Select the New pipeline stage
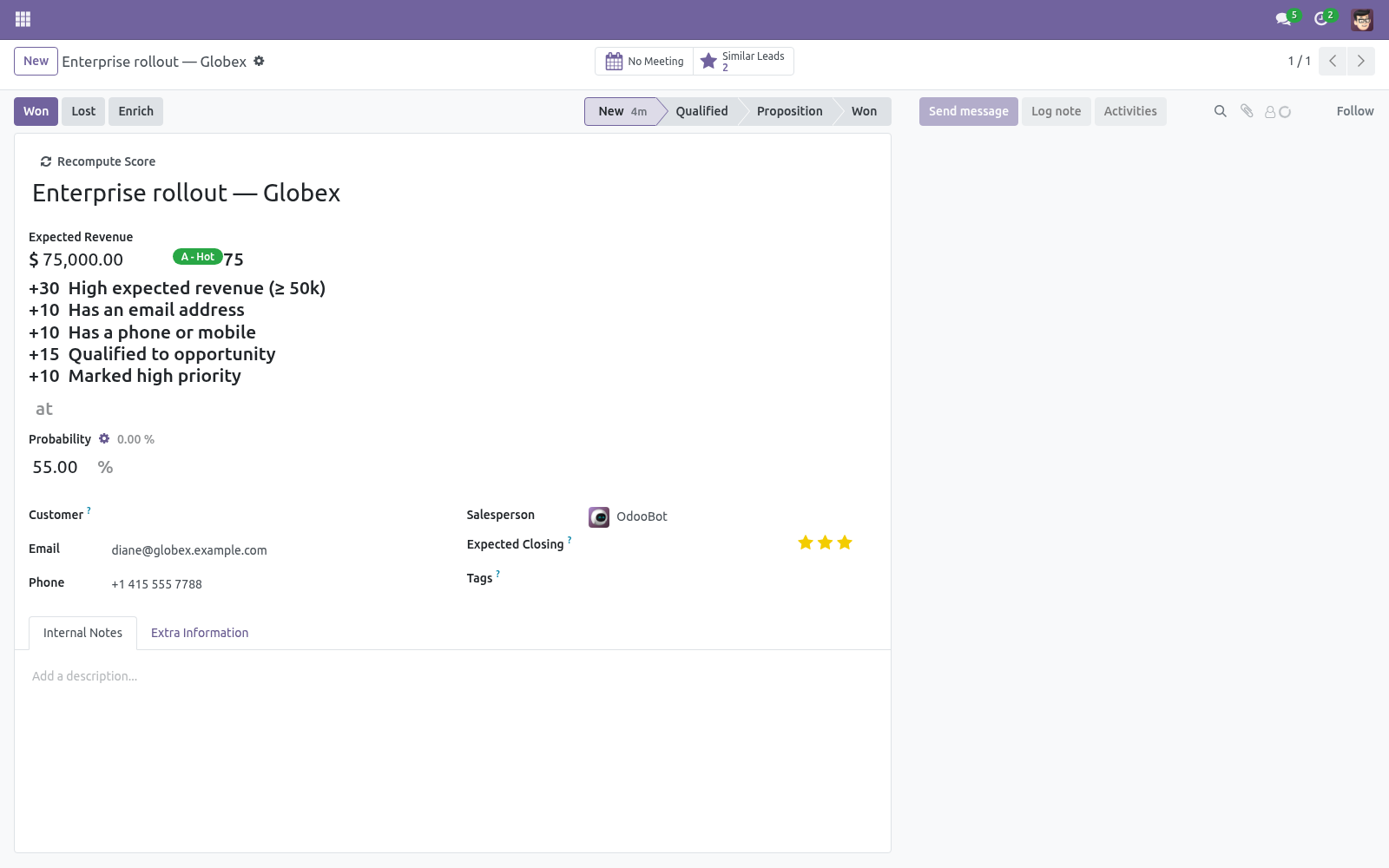The height and width of the screenshot is (868, 1389). (x=622, y=111)
